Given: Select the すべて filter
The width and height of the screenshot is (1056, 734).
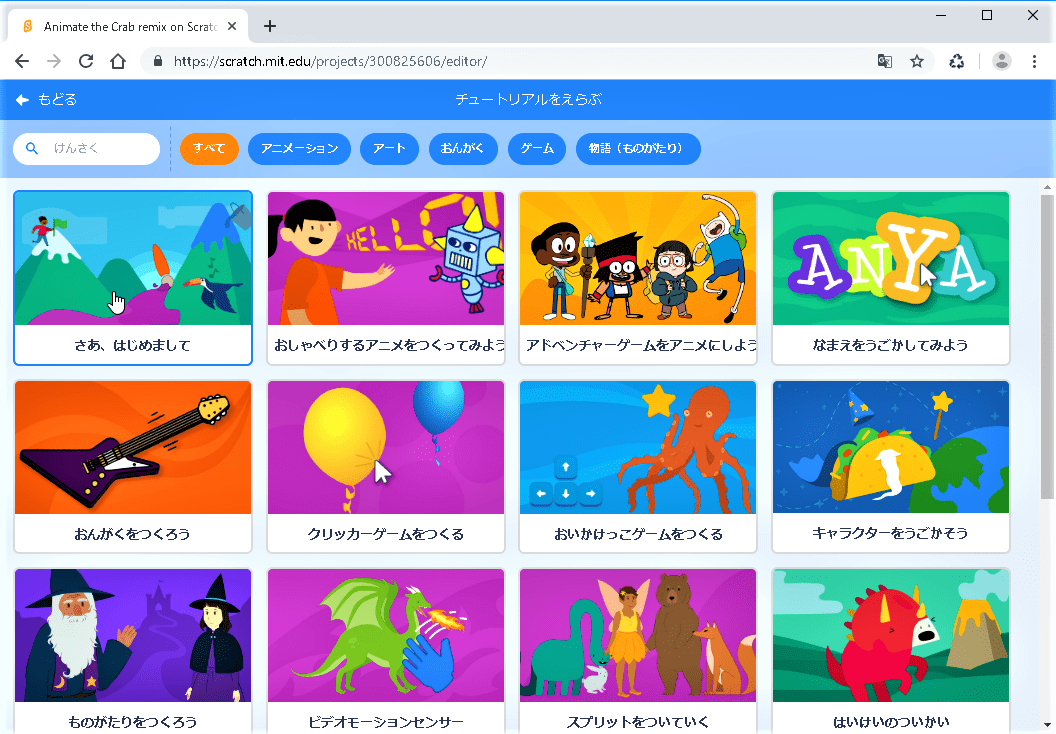Looking at the screenshot, I should click(x=209, y=149).
